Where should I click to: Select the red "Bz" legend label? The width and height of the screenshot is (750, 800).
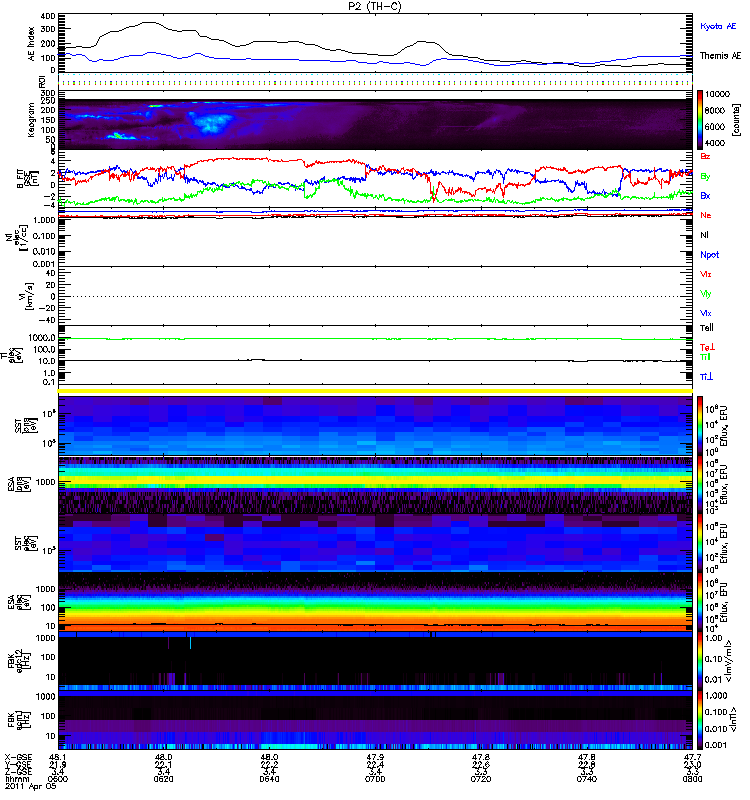tap(705, 156)
